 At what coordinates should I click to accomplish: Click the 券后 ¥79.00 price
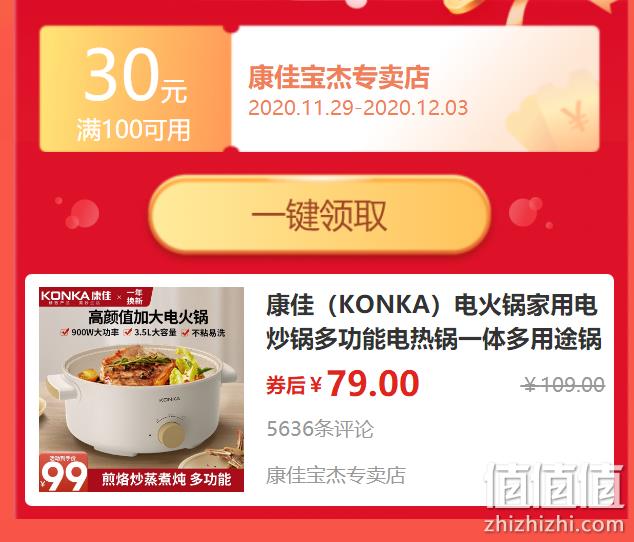pos(342,383)
